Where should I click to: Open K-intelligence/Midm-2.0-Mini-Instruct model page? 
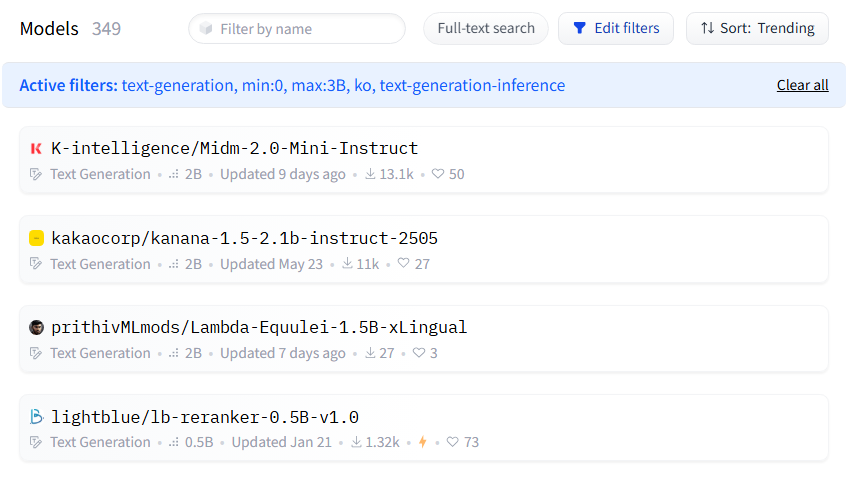[x=235, y=148]
